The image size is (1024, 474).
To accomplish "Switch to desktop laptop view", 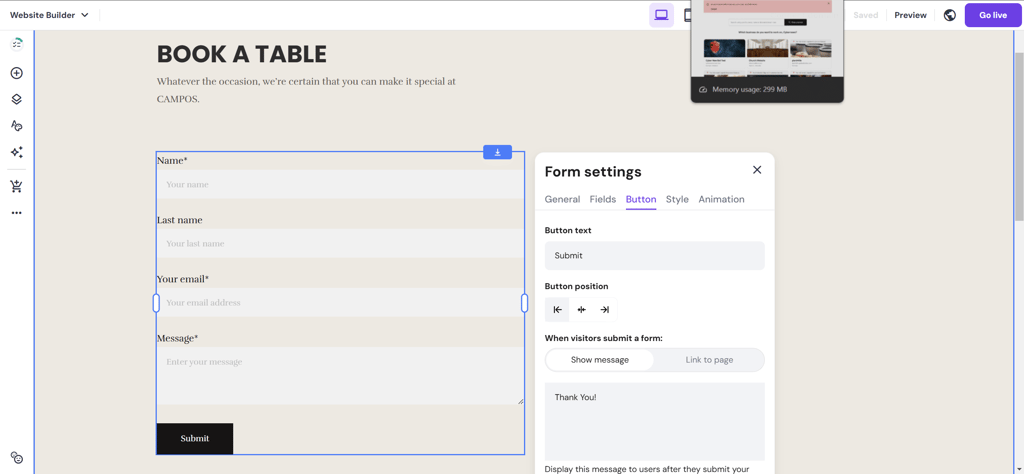I will point(661,15).
